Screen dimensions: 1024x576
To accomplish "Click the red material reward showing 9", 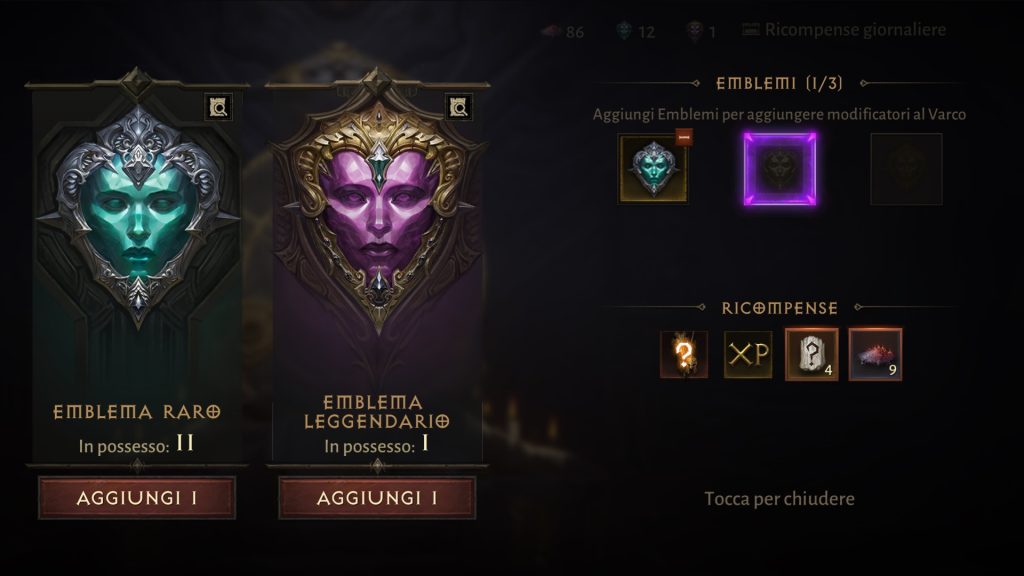I will tap(876, 355).
